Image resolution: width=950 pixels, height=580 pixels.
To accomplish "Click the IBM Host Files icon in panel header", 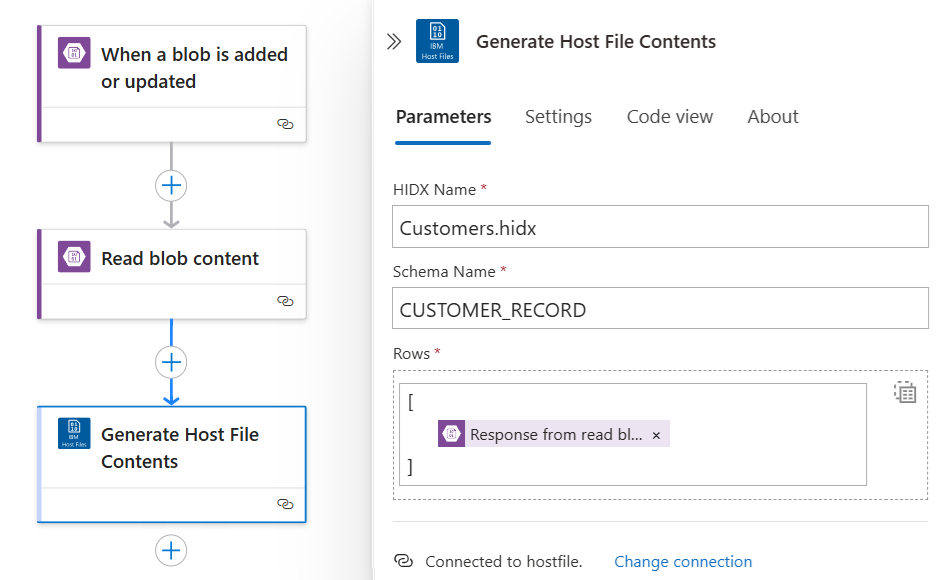I will tap(437, 41).
